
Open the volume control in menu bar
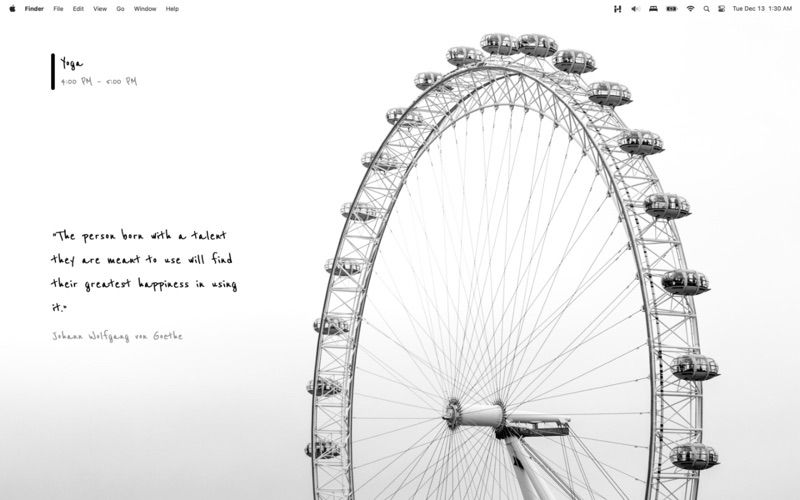(x=635, y=9)
